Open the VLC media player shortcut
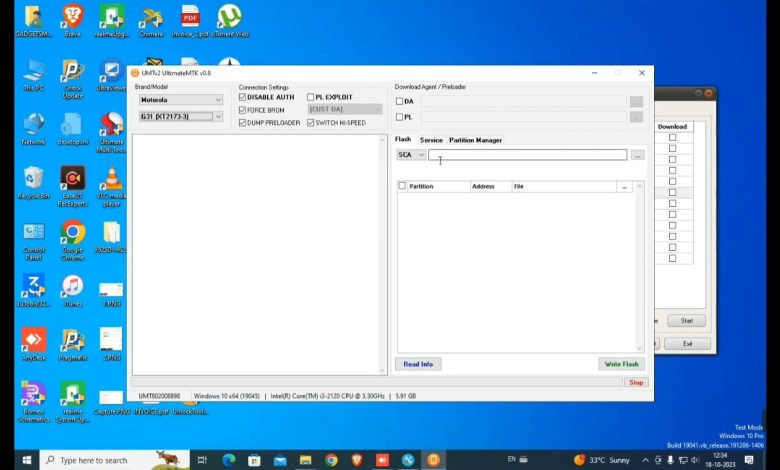This screenshot has height=470, width=780. pyautogui.click(x=111, y=179)
